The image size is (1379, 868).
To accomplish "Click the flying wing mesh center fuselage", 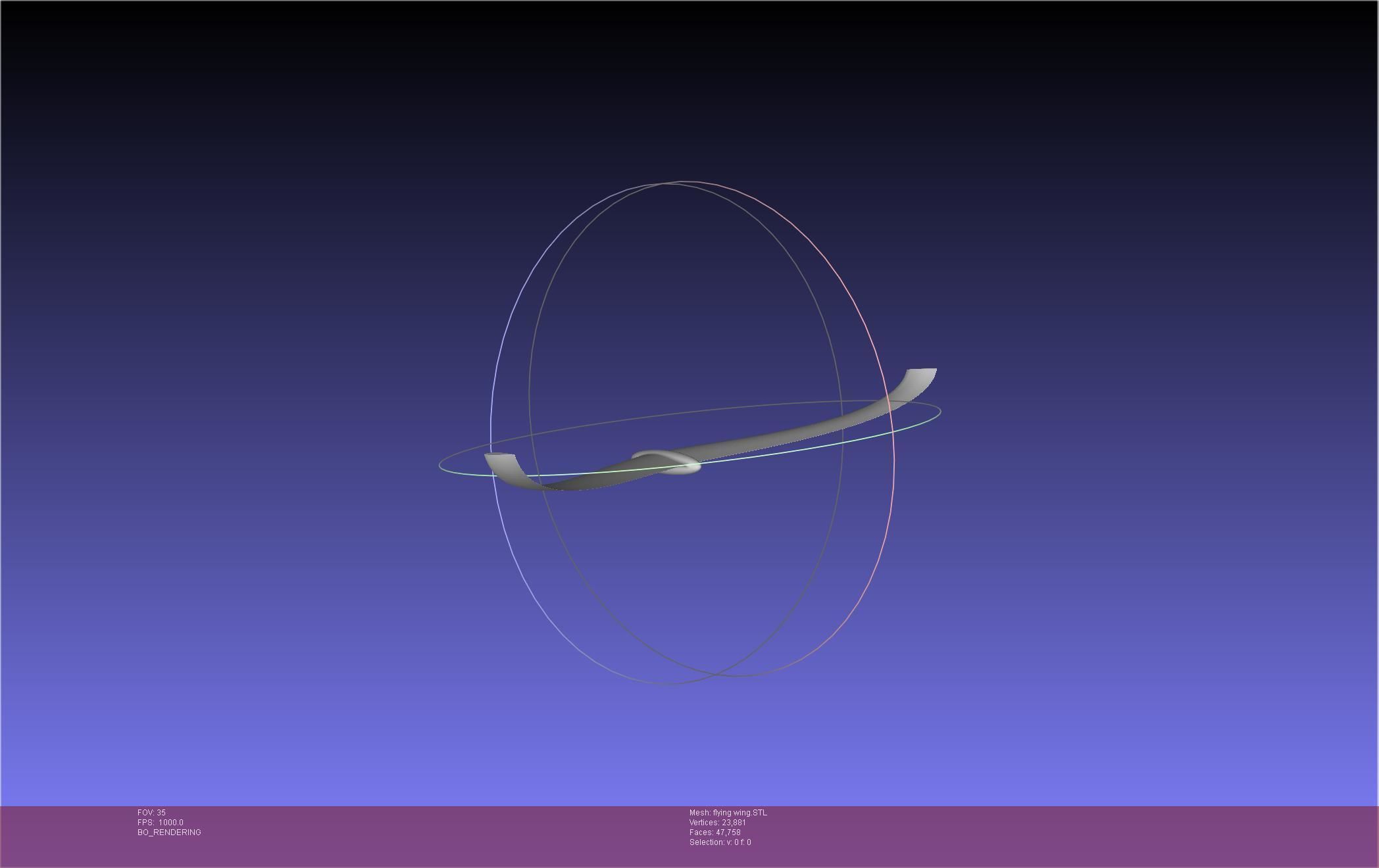I will [666, 462].
